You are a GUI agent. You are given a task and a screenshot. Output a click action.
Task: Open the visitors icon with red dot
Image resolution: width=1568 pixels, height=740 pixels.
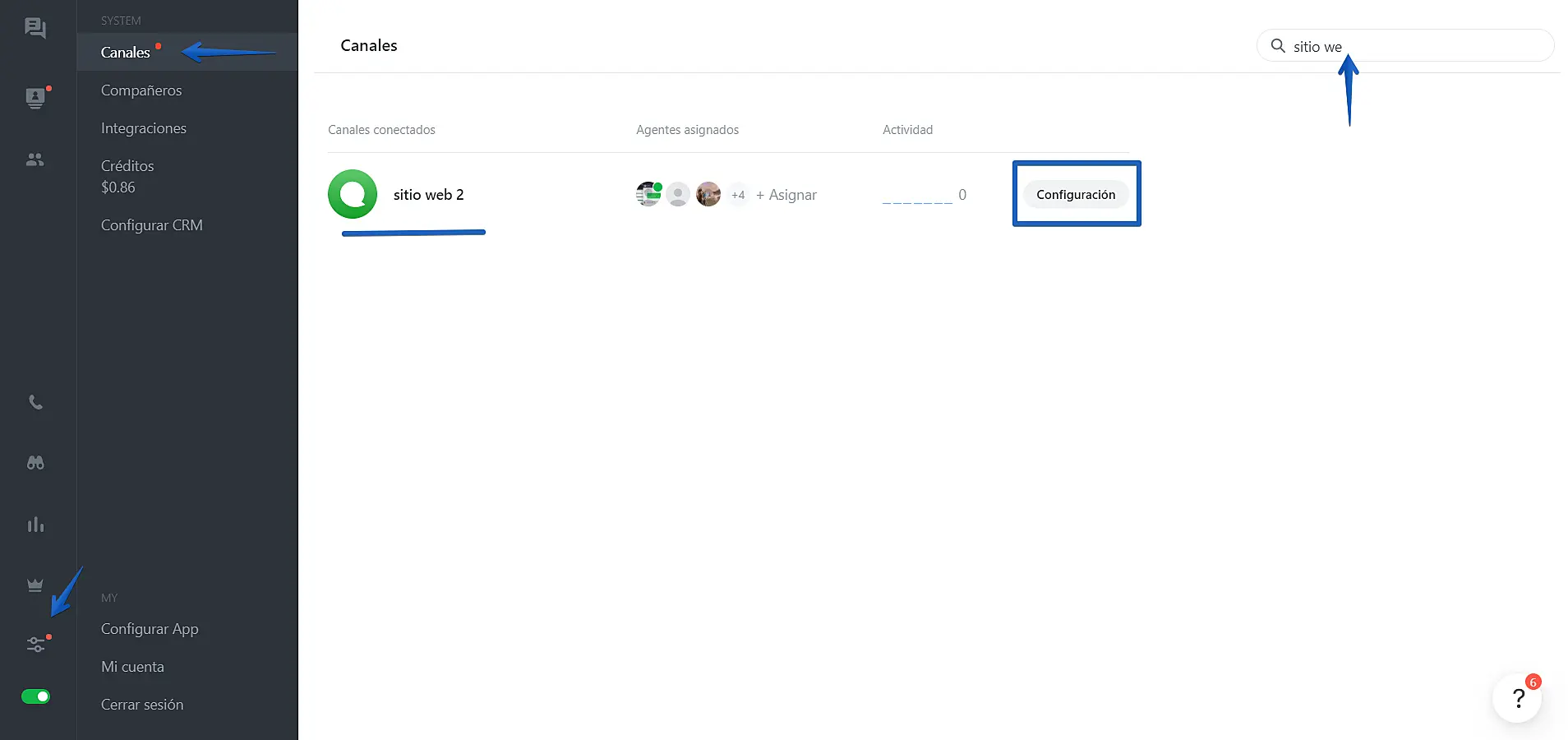point(35,98)
